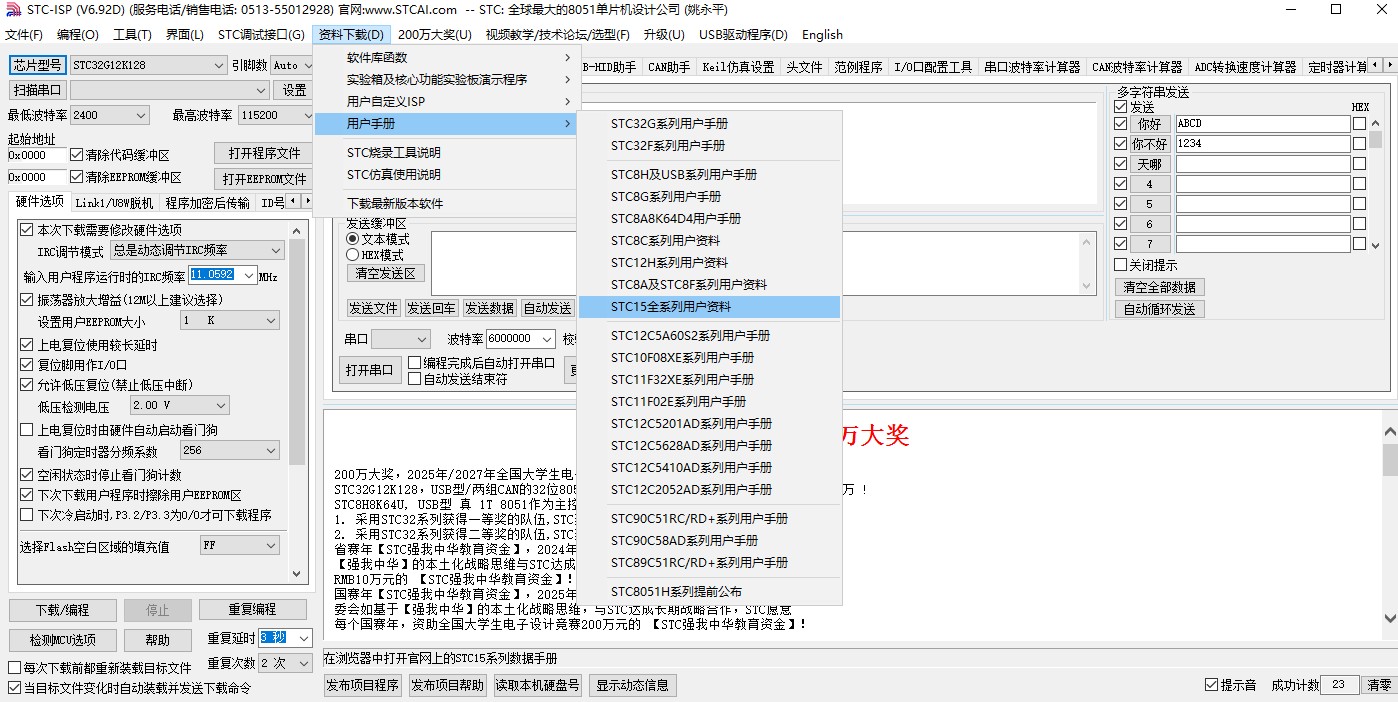Viewport: 1398px width, 702px height.
Task: Click the 清空全部数据 button
Action: pos(1159,287)
